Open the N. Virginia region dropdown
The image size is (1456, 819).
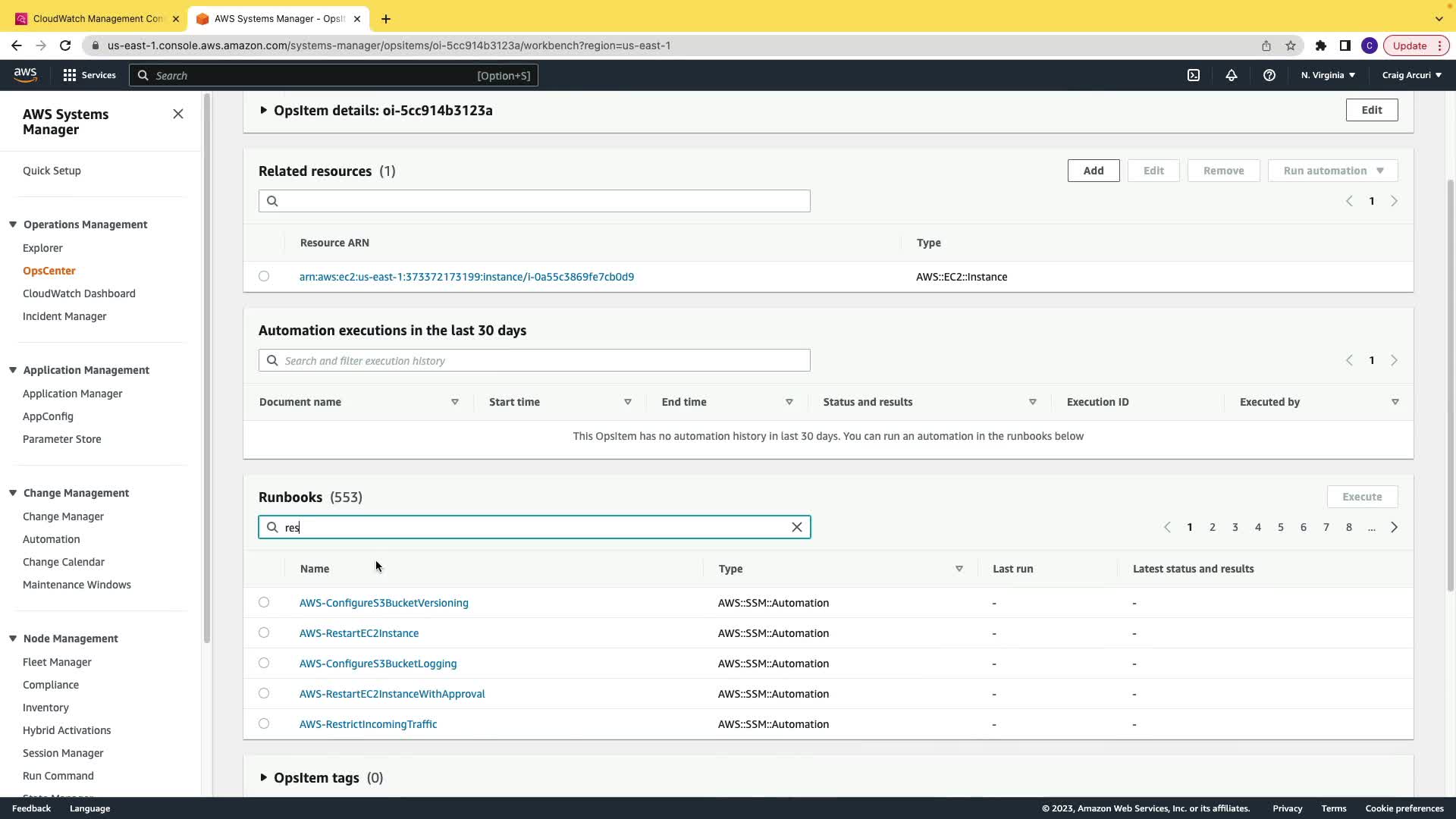(x=1327, y=75)
